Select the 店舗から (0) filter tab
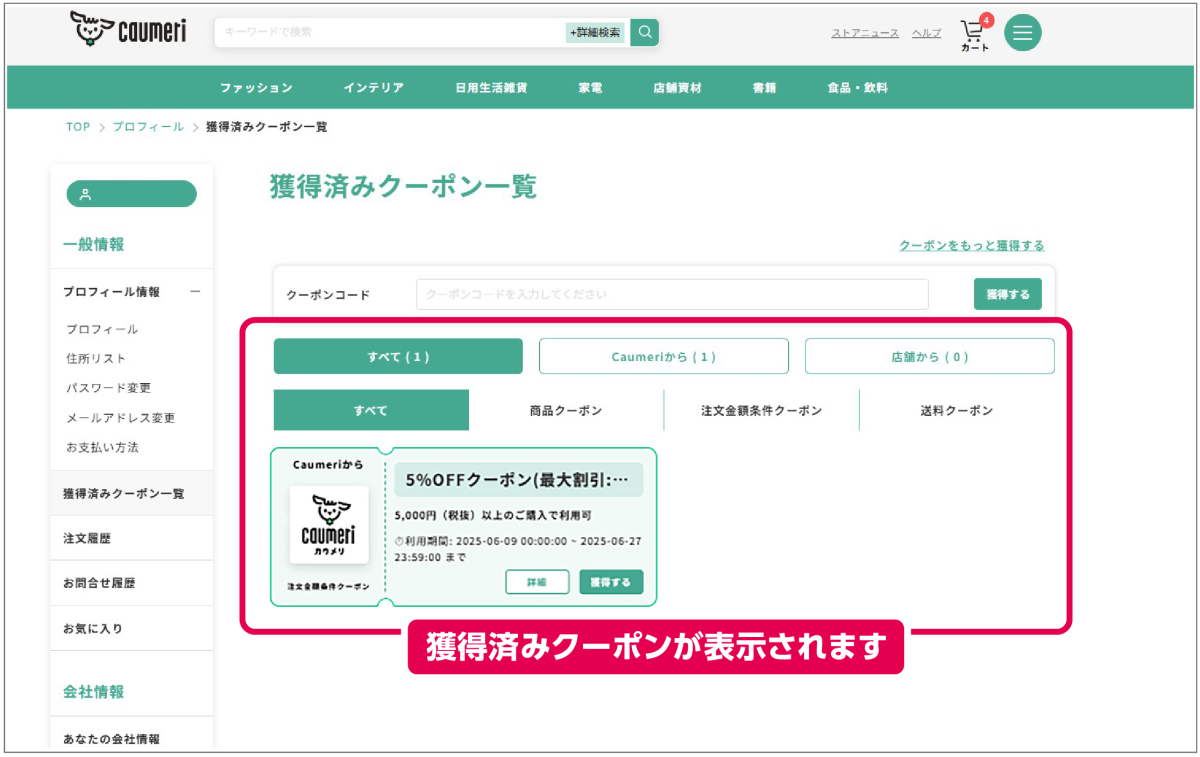The height and width of the screenshot is (757, 1200). pos(929,356)
